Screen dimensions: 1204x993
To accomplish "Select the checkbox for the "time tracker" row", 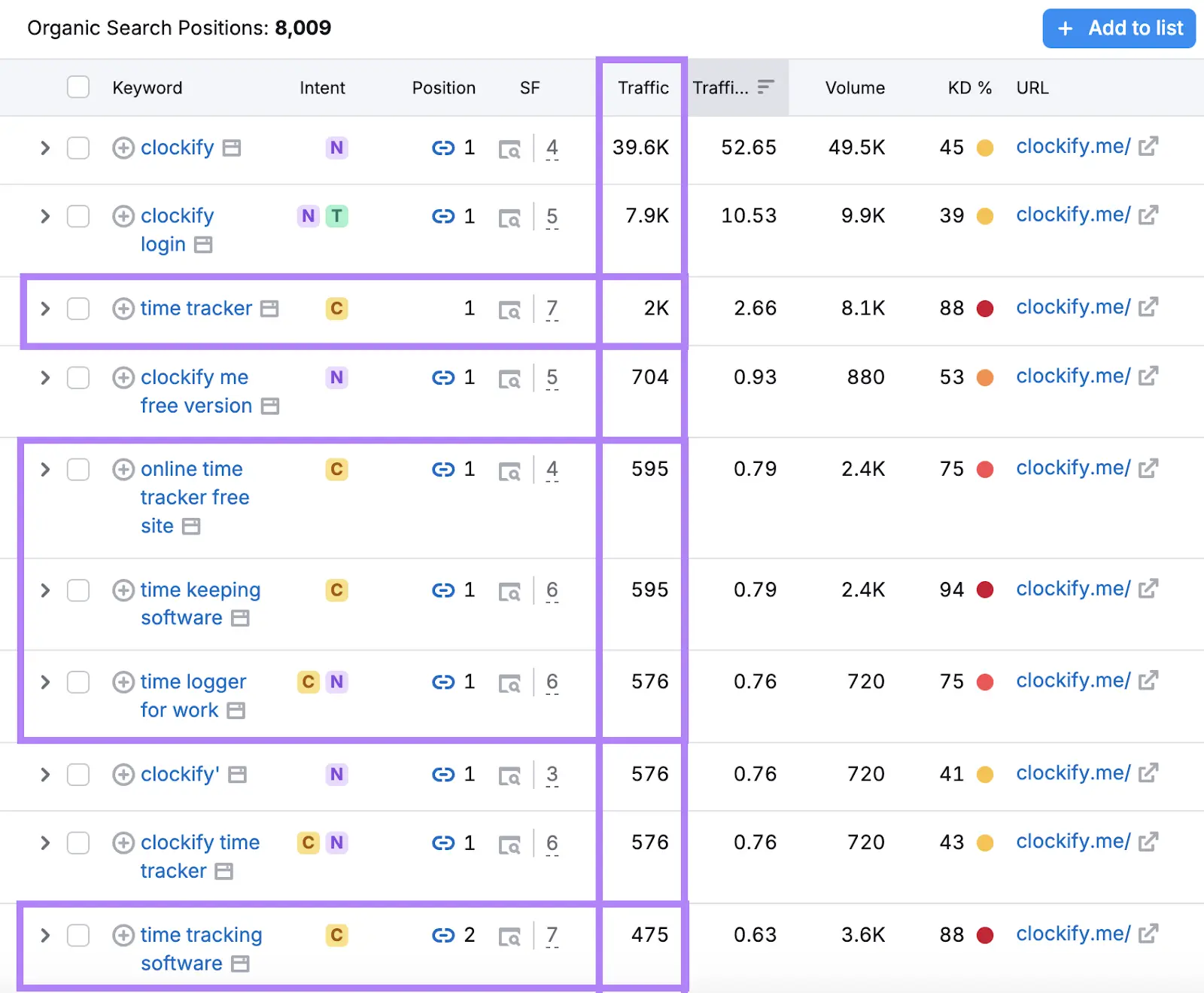I will coord(78,309).
